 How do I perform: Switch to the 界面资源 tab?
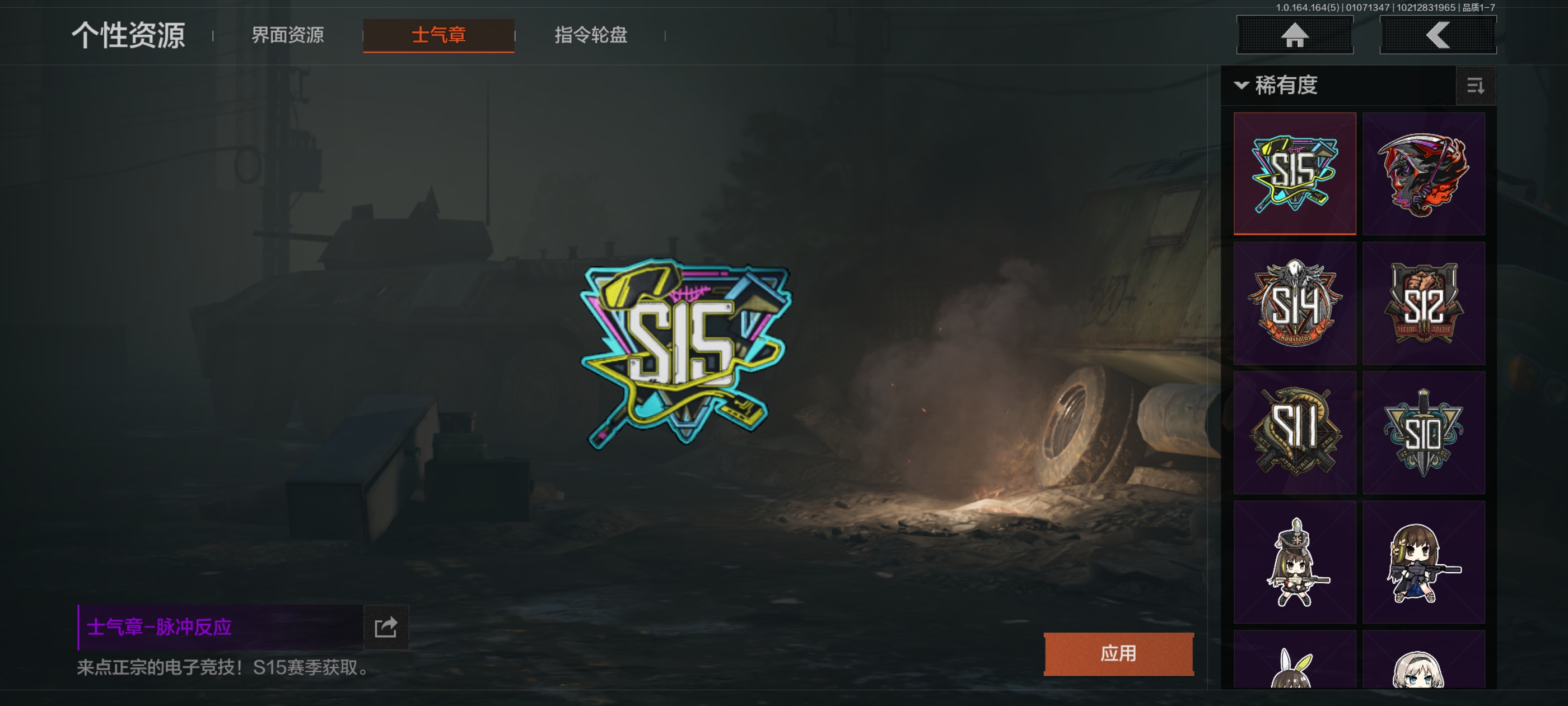[x=287, y=35]
